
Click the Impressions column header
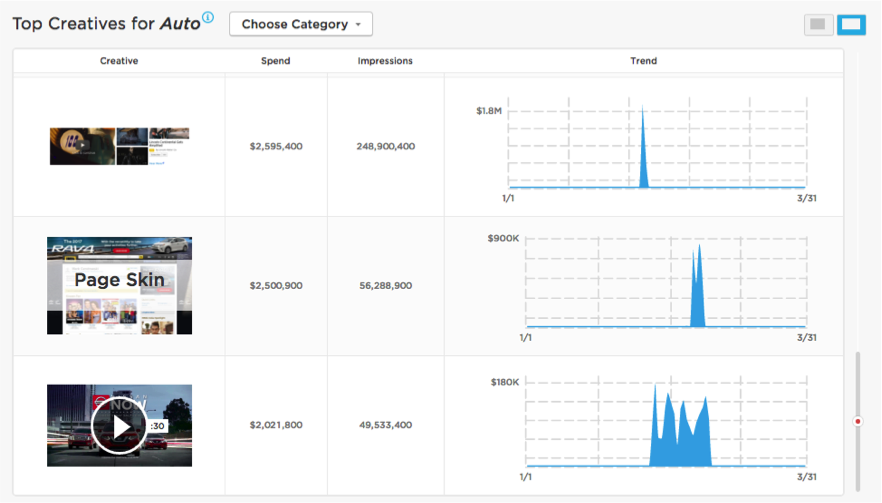(385, 61)
